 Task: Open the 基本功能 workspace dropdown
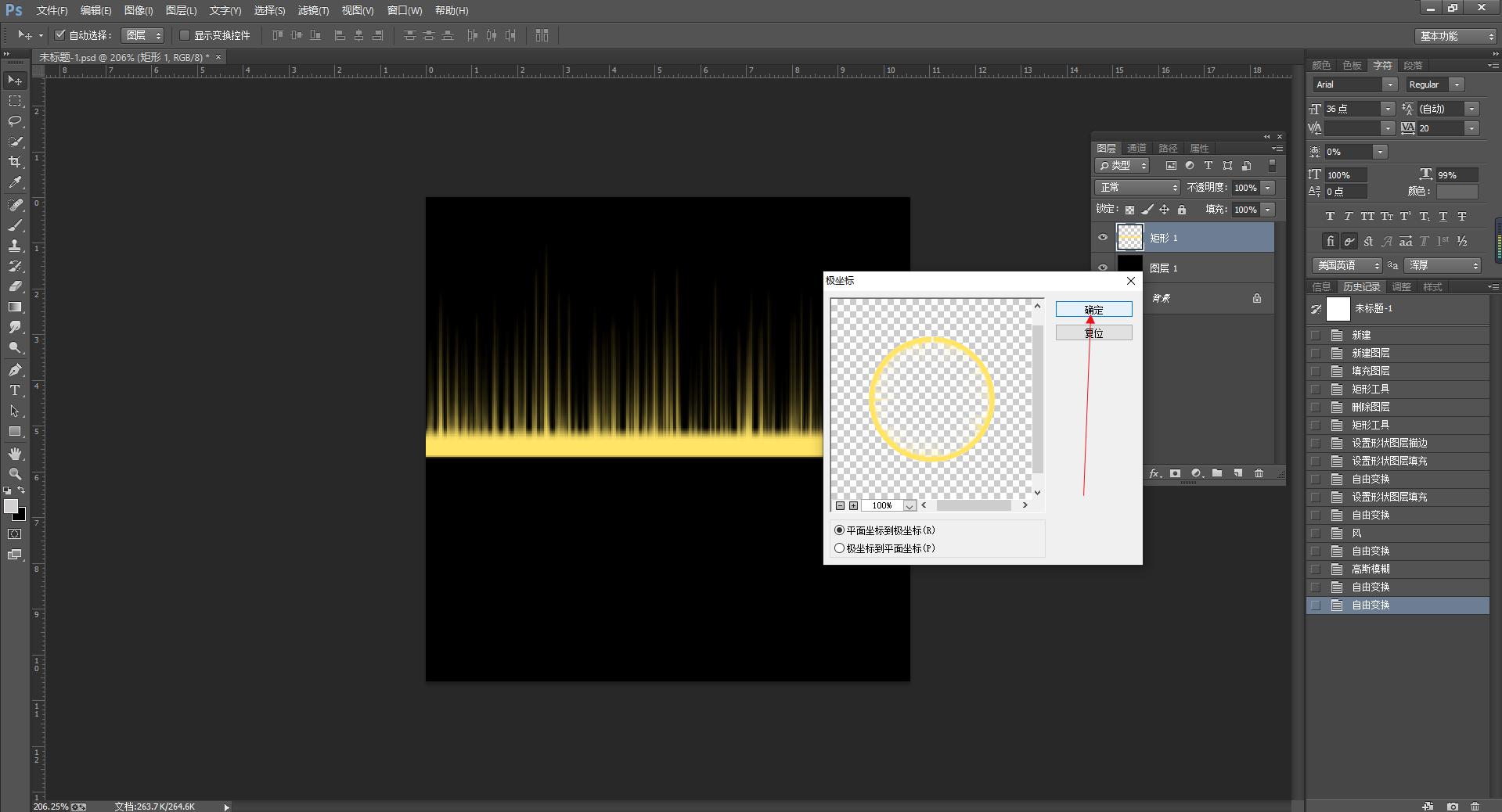tap(1456, 36)
